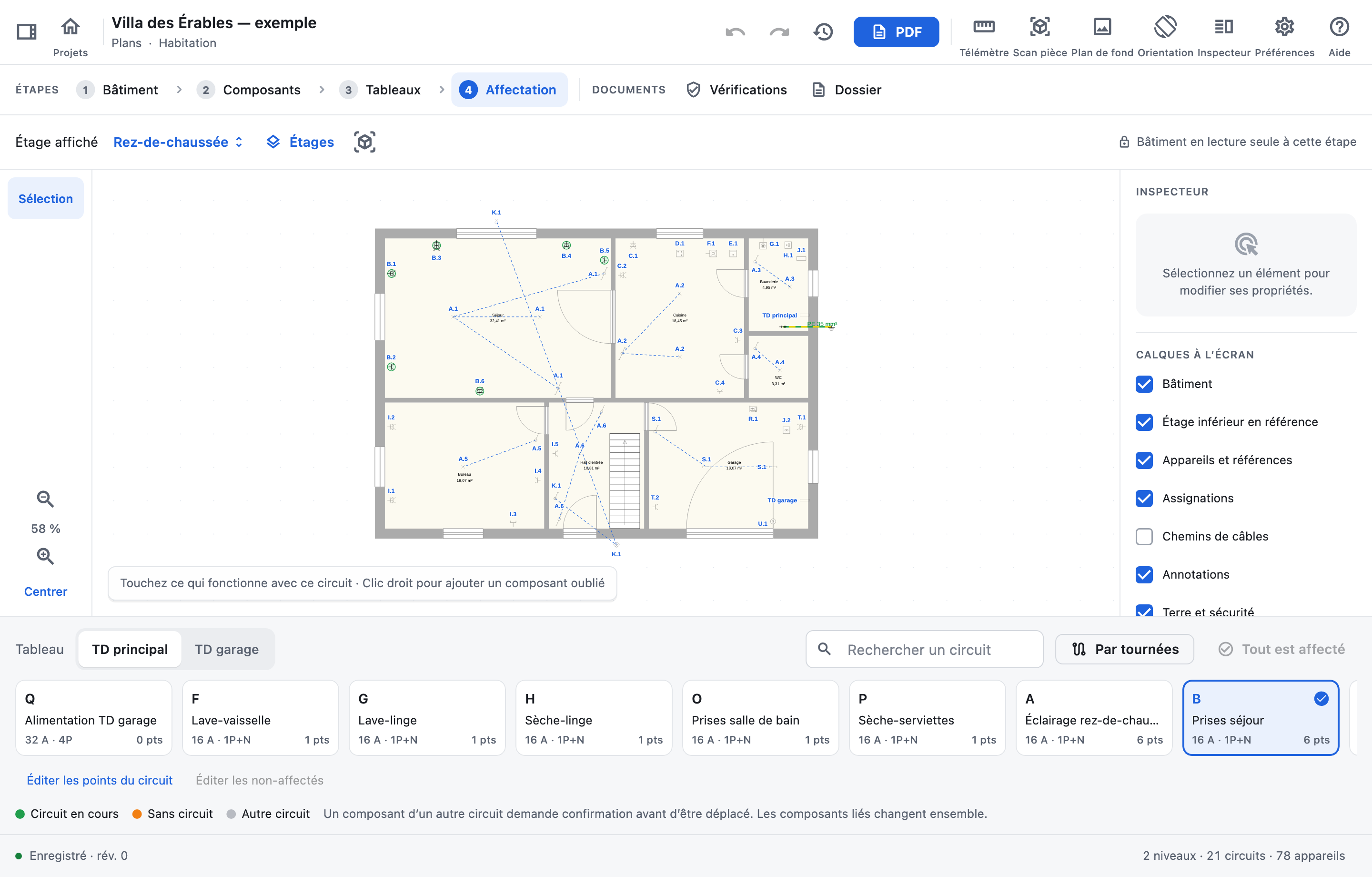The image size is (1372, 877).
Task: Click Centrer to recenter the plan
Action: 46,591
